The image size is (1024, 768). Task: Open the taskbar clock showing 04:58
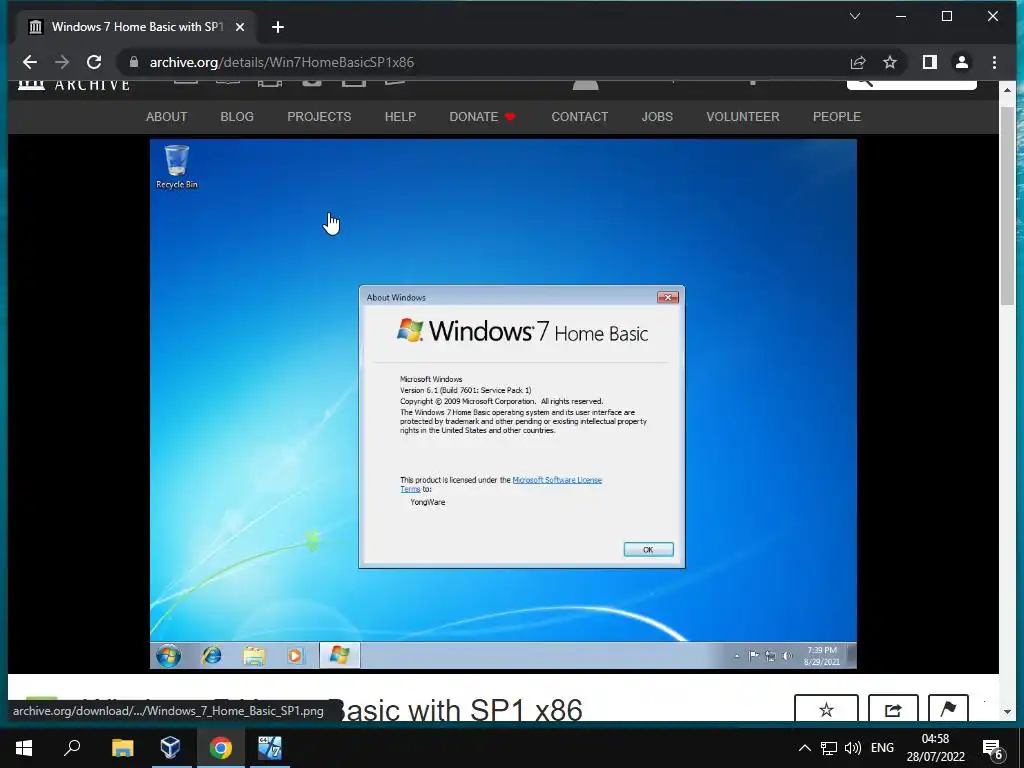(x=935, y=748)
